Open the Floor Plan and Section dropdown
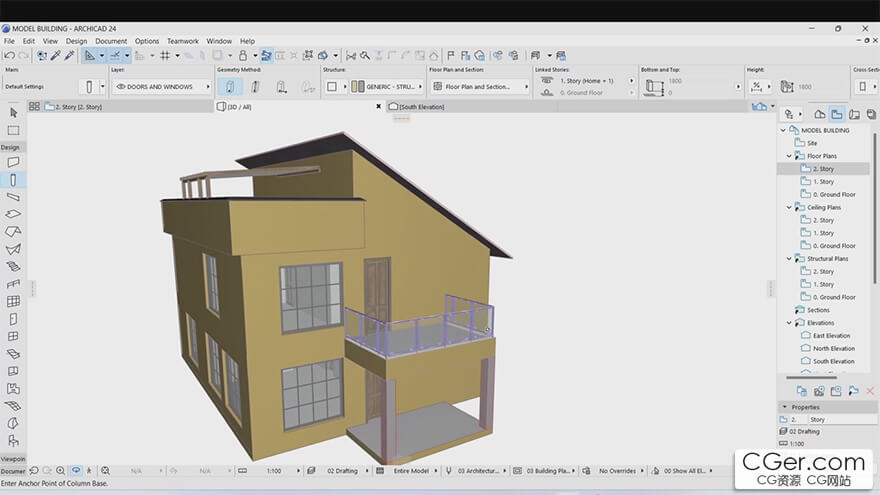 tap(480, 86)
